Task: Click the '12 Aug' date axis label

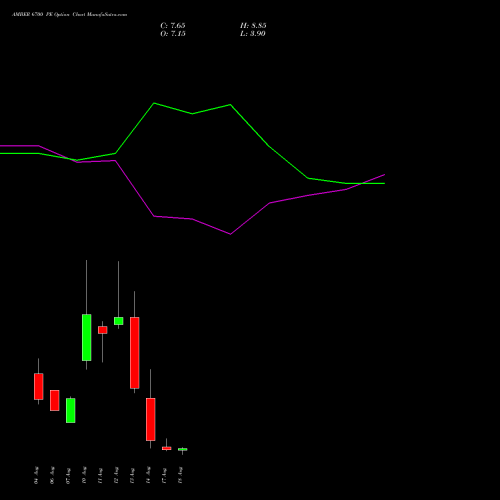Action: (x=116, y=475)
